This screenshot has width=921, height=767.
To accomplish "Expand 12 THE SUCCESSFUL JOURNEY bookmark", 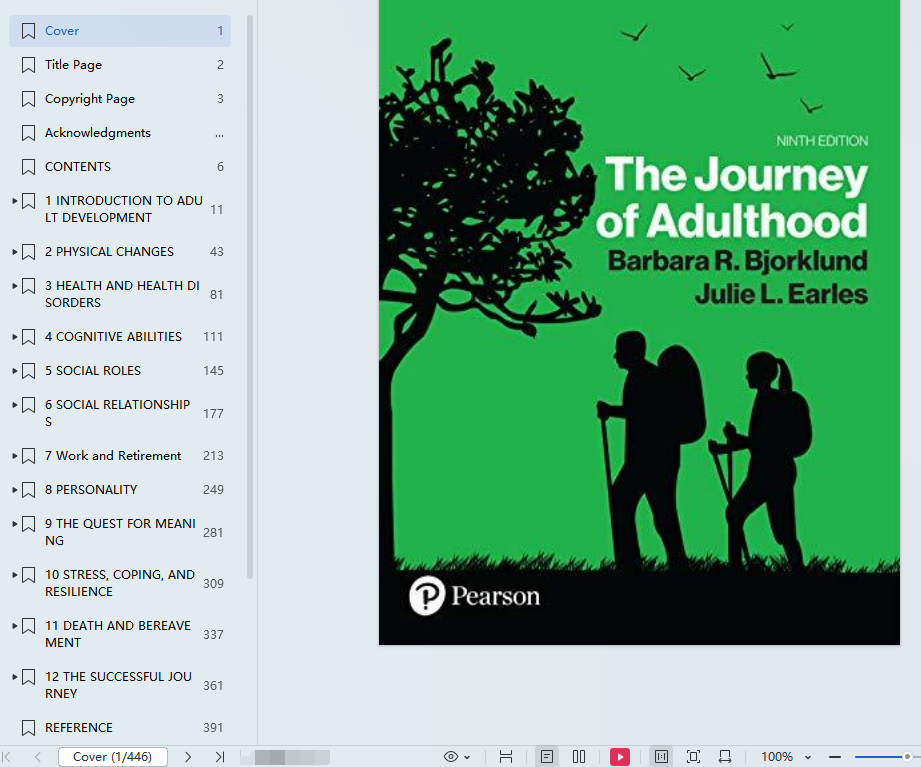I will click(x=15, y=677).
